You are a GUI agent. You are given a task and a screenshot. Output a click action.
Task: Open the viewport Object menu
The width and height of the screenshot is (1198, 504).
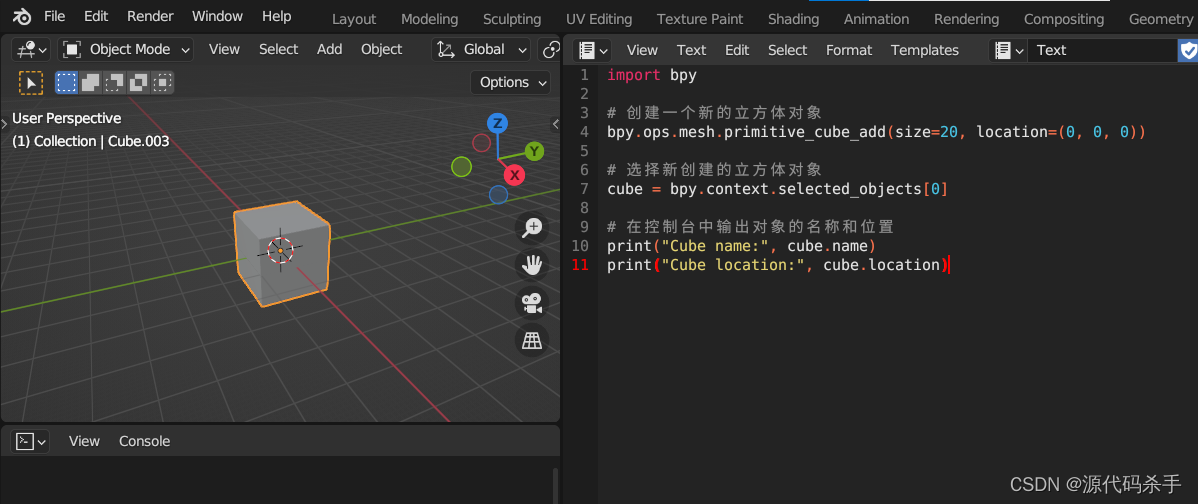pos(381,50)
